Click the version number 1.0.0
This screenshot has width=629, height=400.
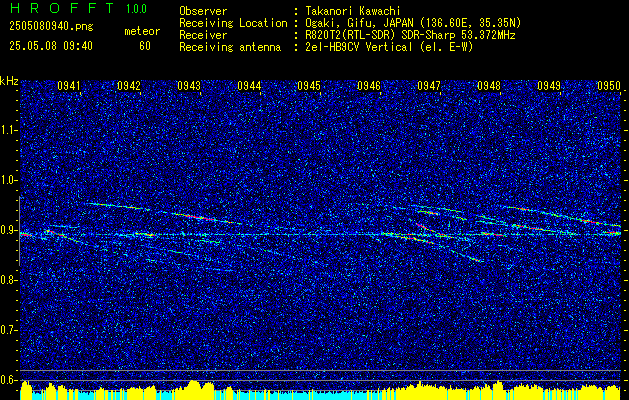tap(136, 9)
